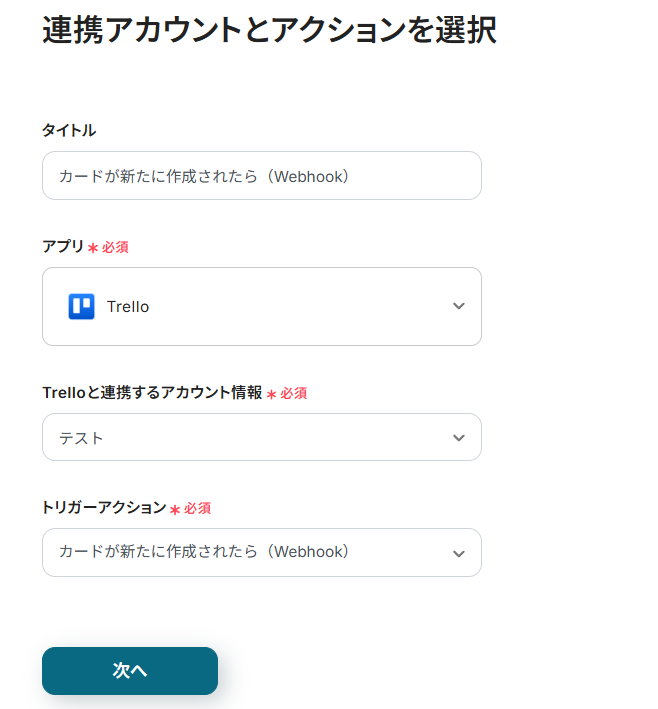Click the タイトル text input field
Image resolution: width=658 pixels, height=709 pixels.
(261, 176)
